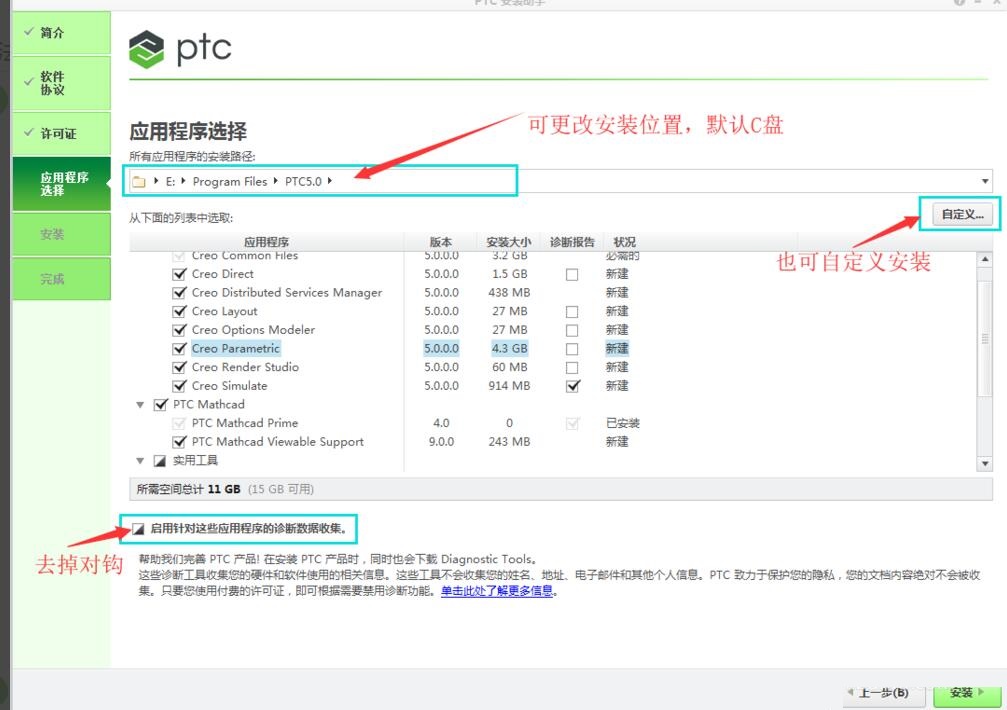Go to the 简介 step

[x=61, y=33]
